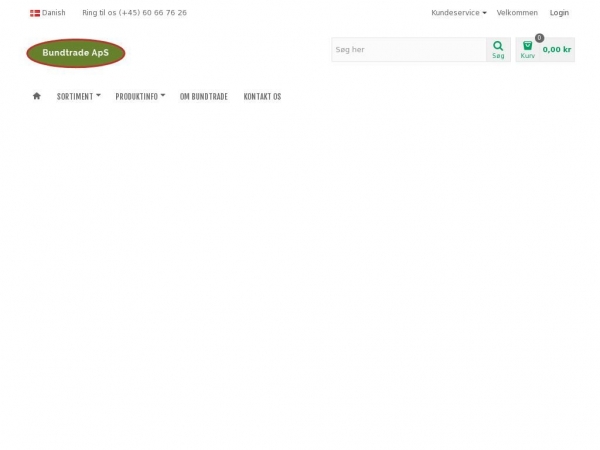Select the Danish language link
This screenshot has height=450, width=600.
tap(47, 13)
